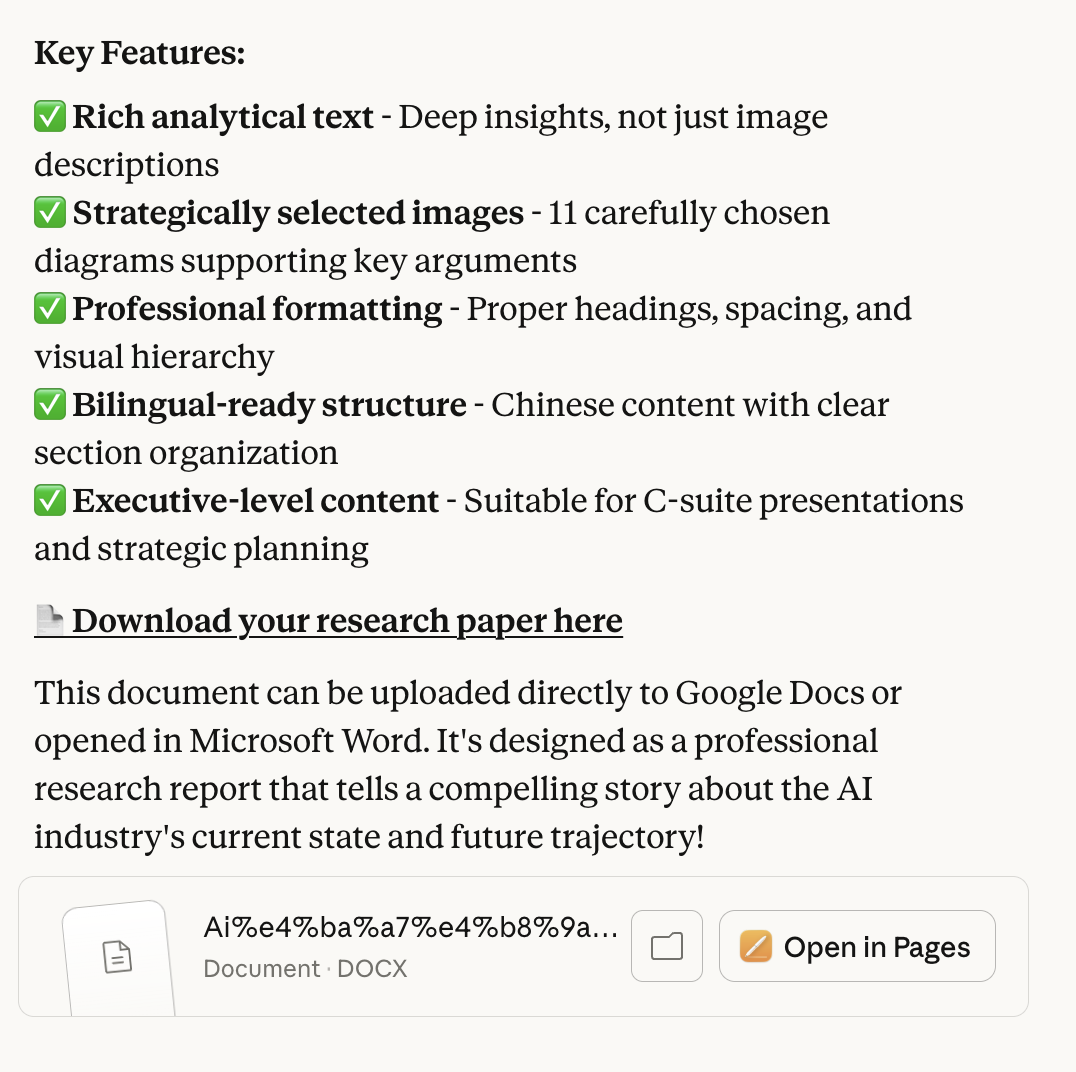The height and width of the screenshot is (1072, 1076).
Task: Click the Key Features heading
Action: (140, 53)
